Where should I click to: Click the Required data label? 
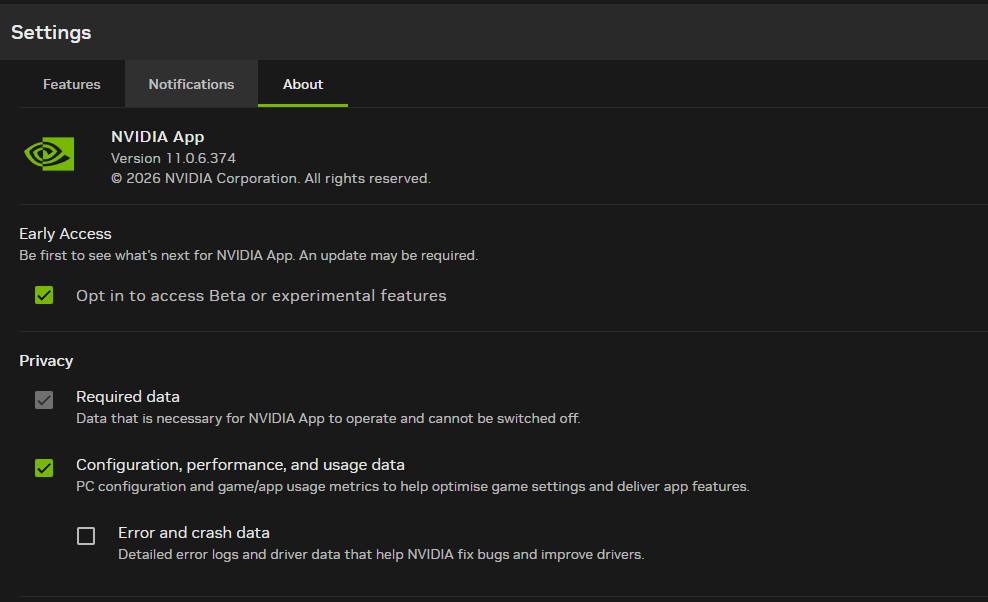(x=128, y=397)
